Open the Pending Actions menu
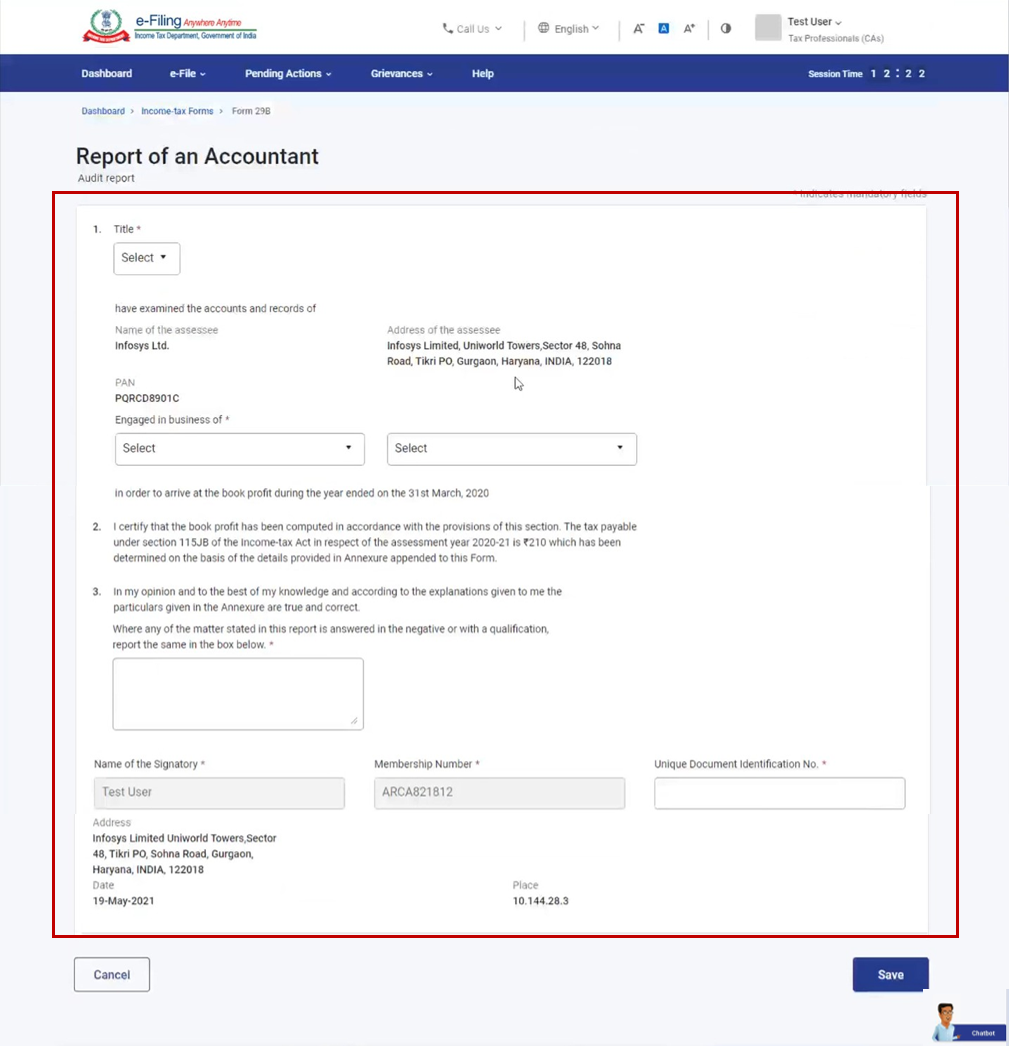1009x1046 pixels. (x=287, y=73)
